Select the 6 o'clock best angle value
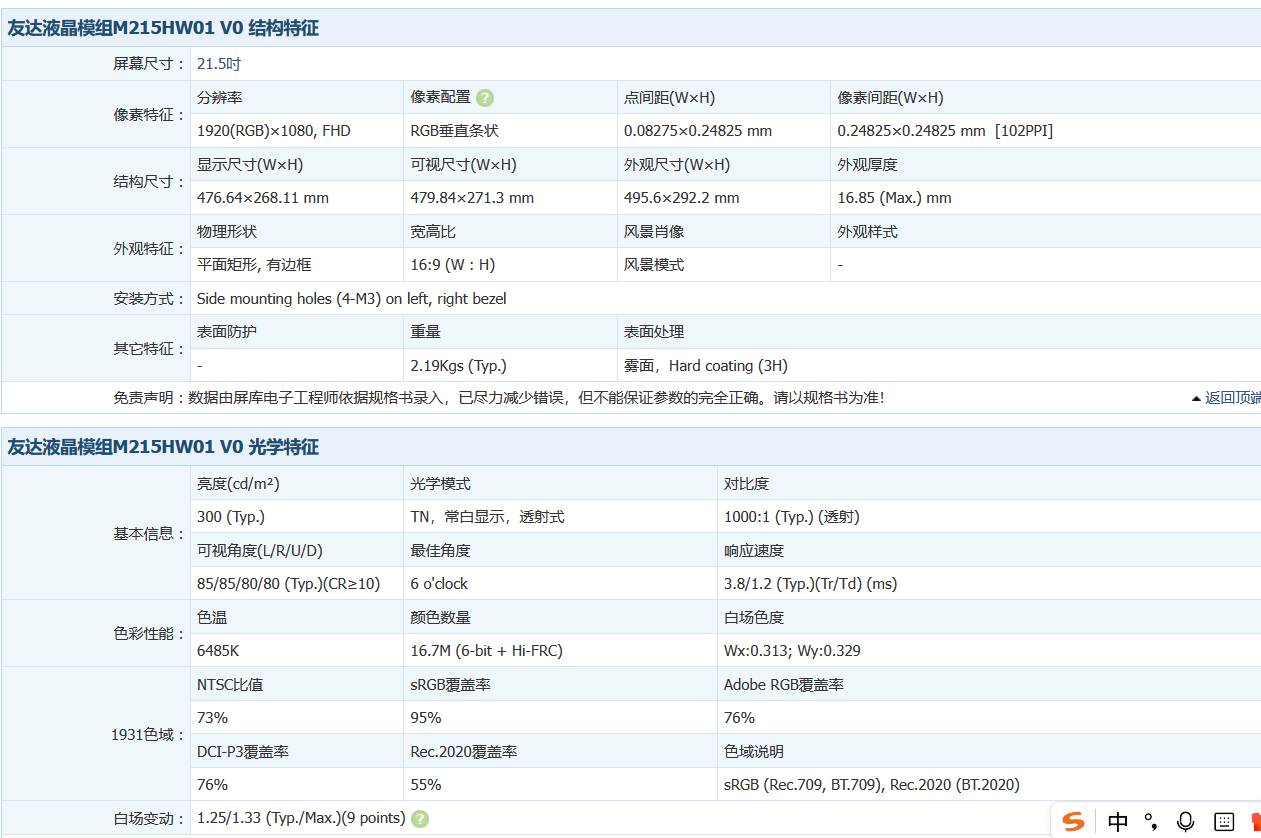This screenshot has width=1261, height=838. tap(439, 584)
